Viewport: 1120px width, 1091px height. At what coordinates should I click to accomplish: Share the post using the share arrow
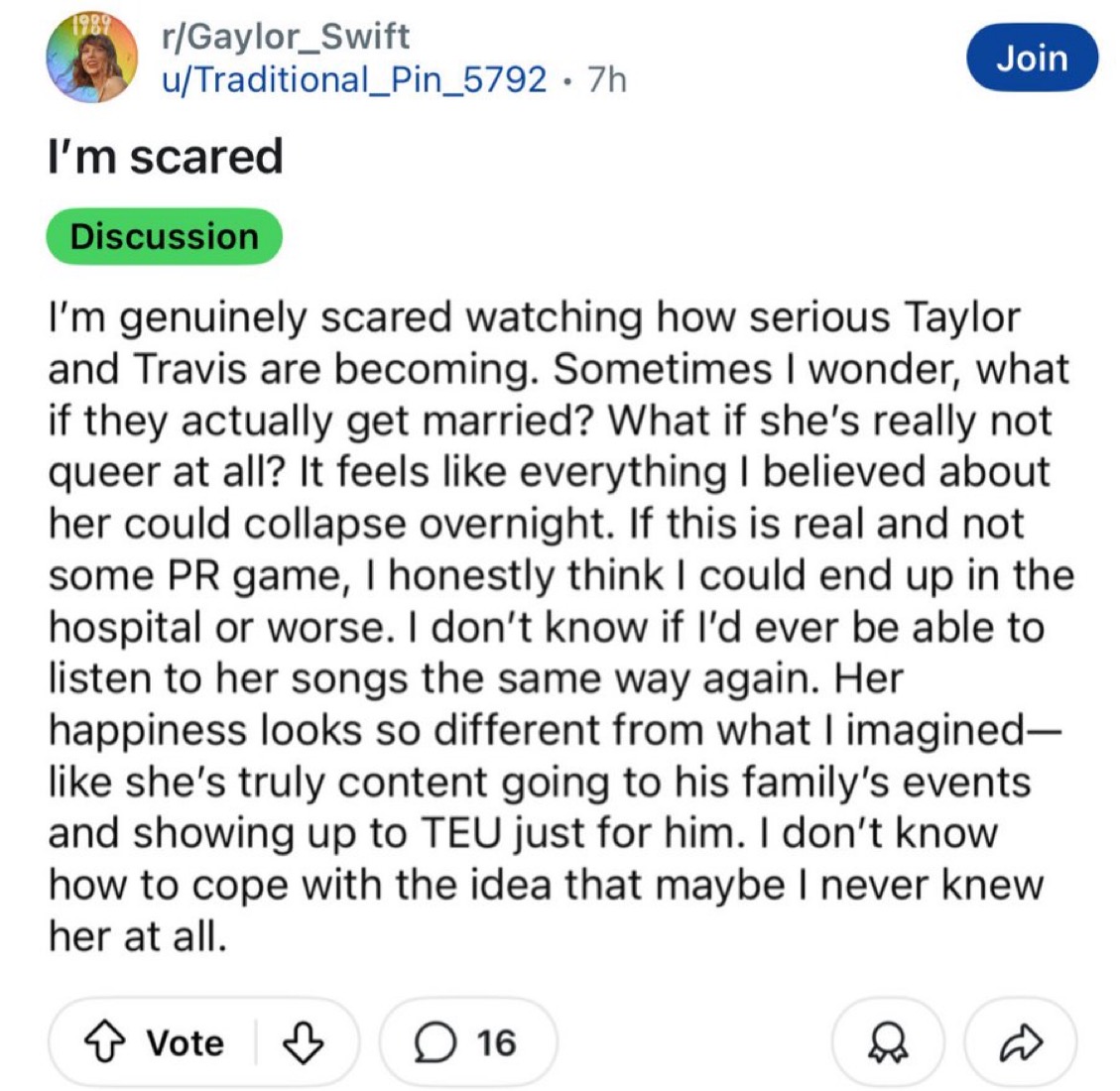click(1021, 1041)
